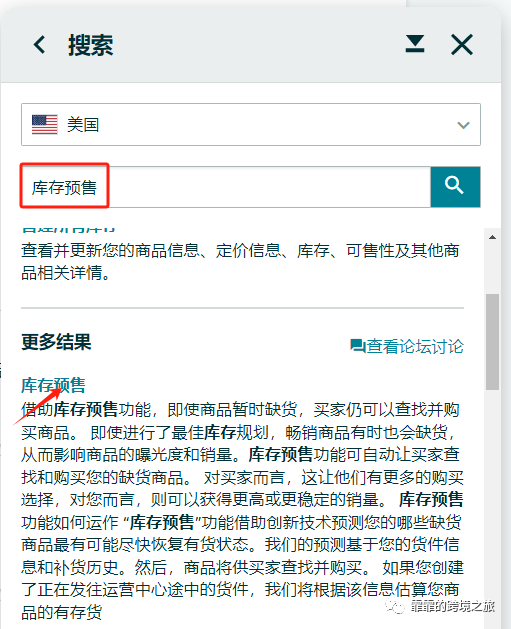Click the US flag icon in the country selector

coord(45,124)
